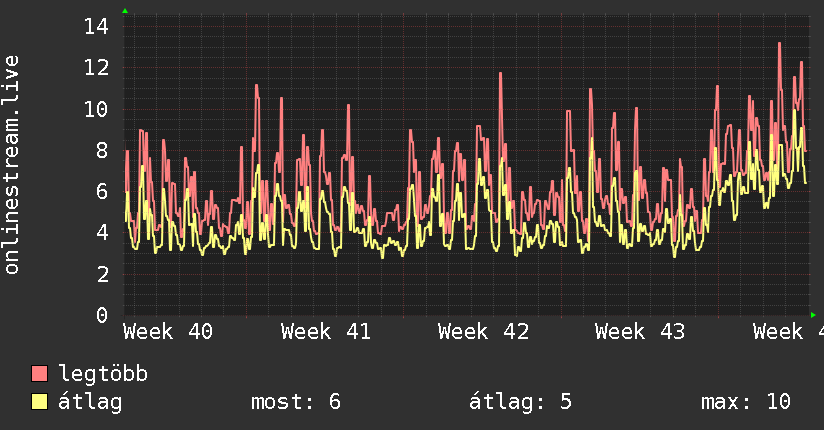The width and height of the screenshot is (824, 430).
Task: Click the Week 41 axis label
Action: [325, 332]
